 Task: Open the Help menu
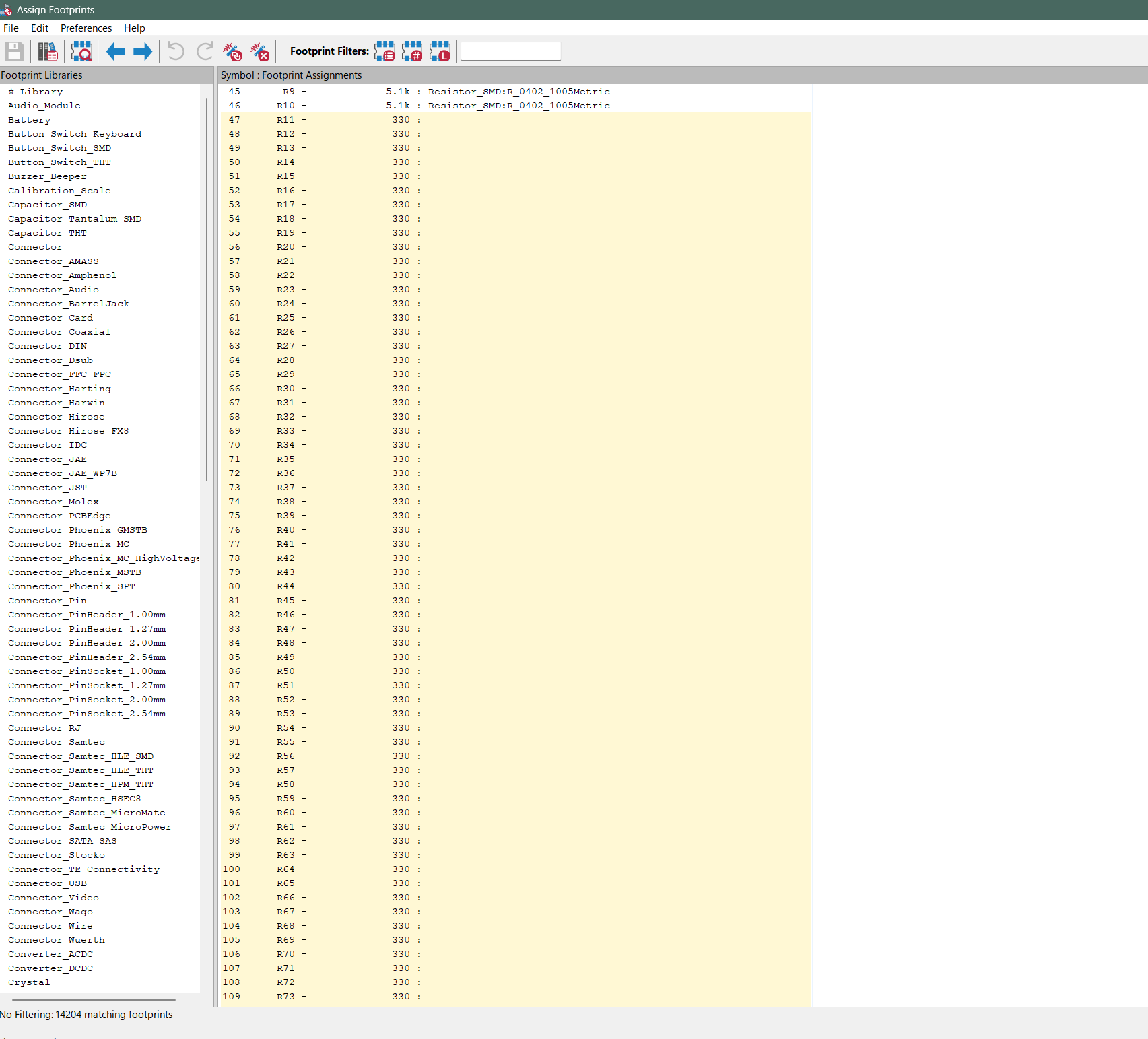134,28
